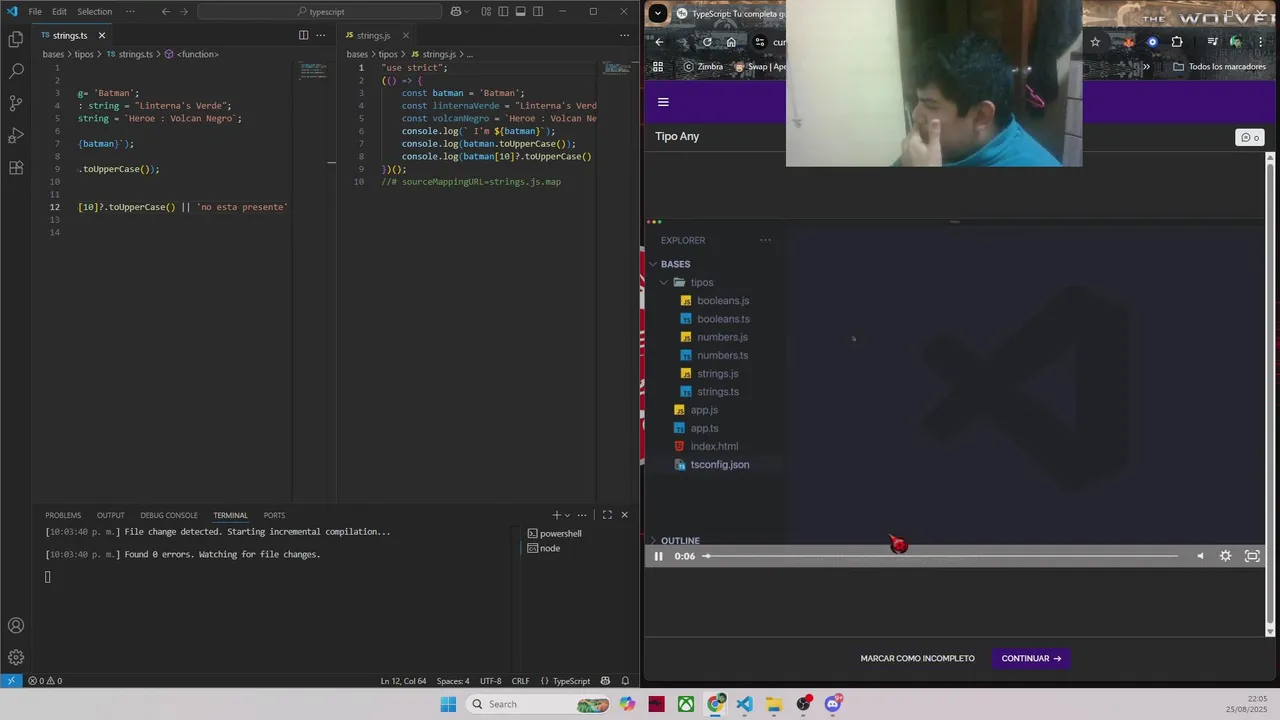The image size is (1280, 720).
Task: Open the File menu
Action: point(35,12)
